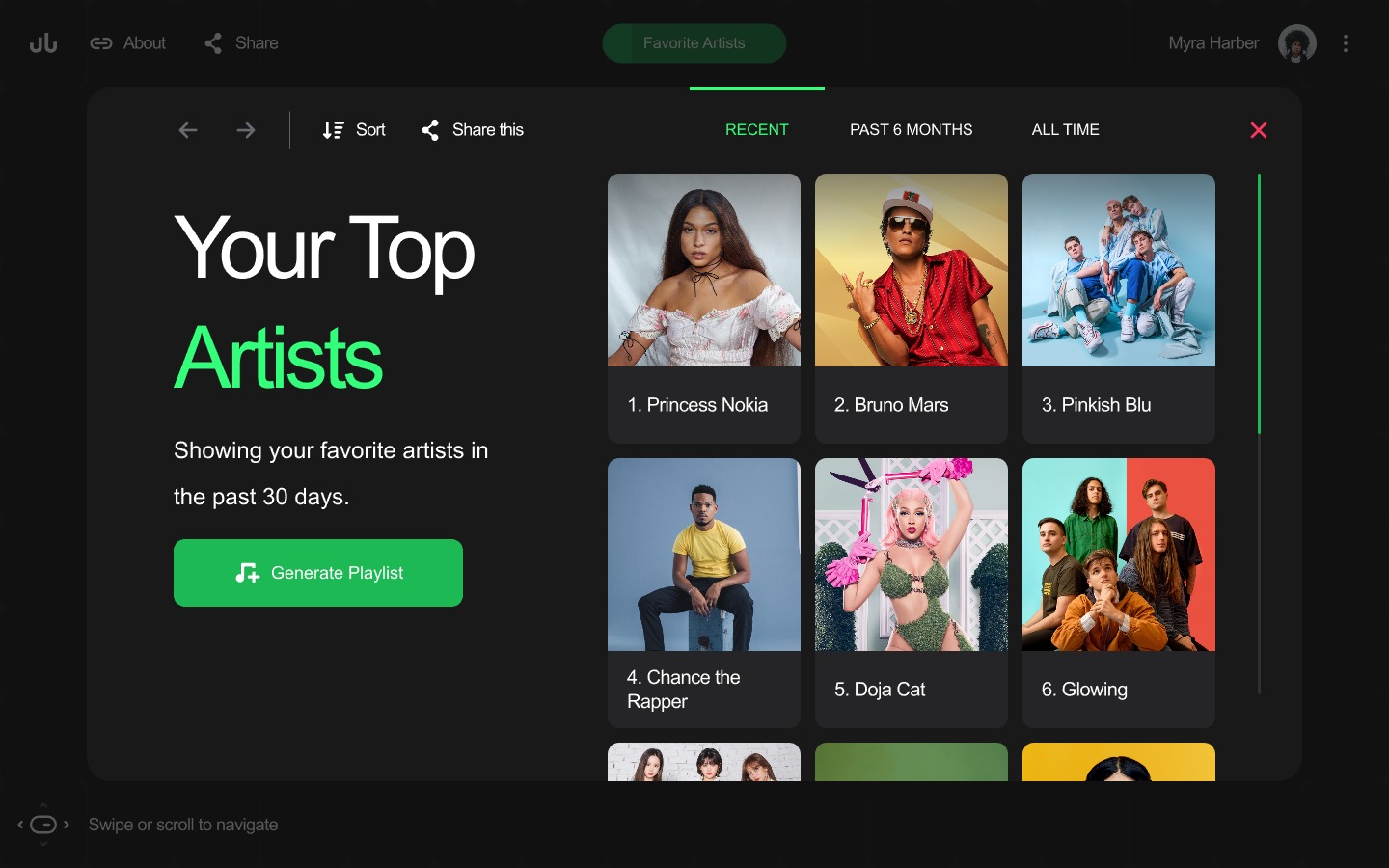
Task: Click the Generate Playlist button
Action: coord(318,573)
